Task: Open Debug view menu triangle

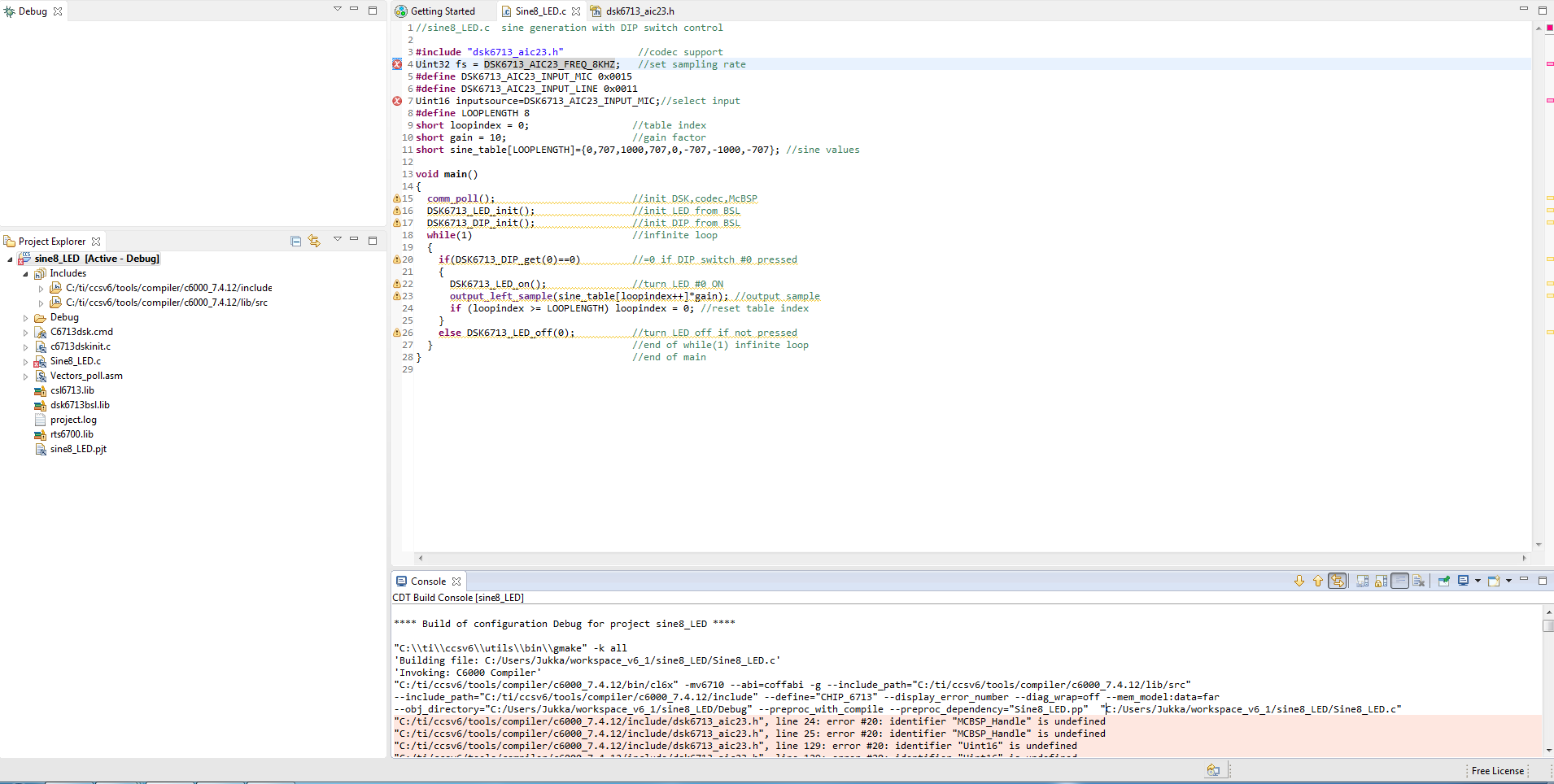Action: coord(338,9)
